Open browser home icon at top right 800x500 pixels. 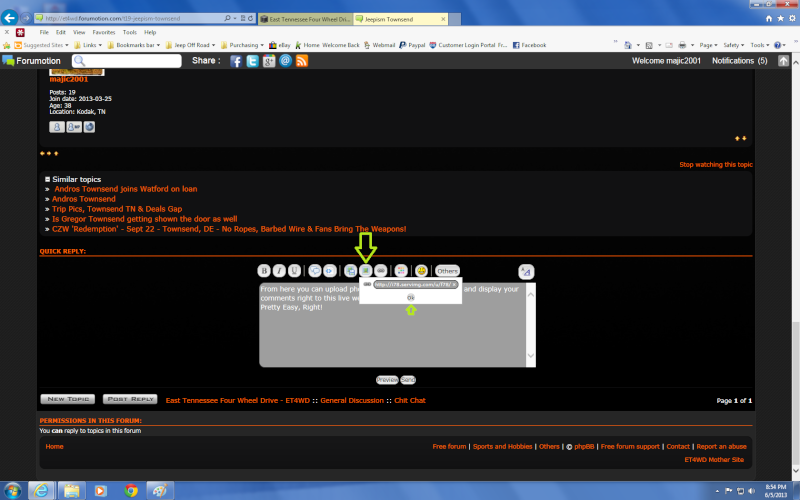[x=769, y=18]
